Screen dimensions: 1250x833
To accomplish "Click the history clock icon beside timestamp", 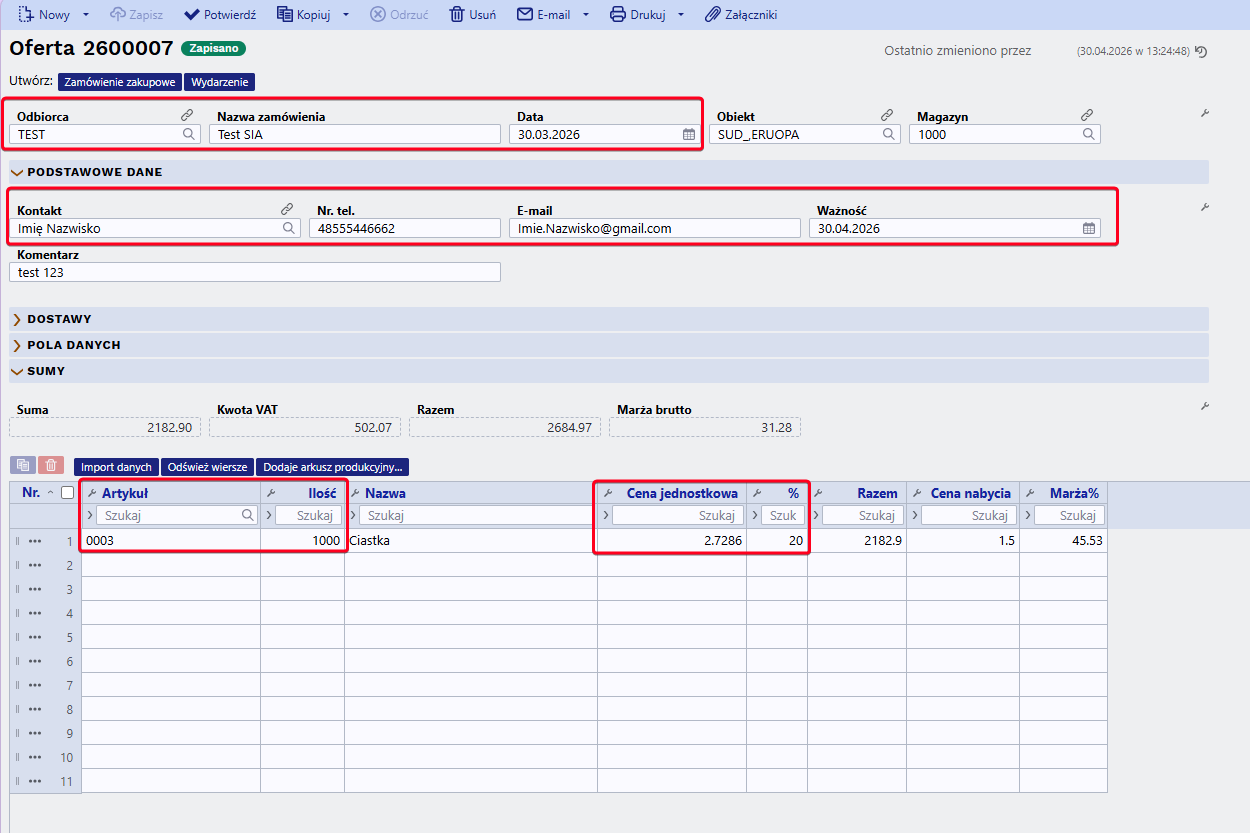I will (1201, 52).
